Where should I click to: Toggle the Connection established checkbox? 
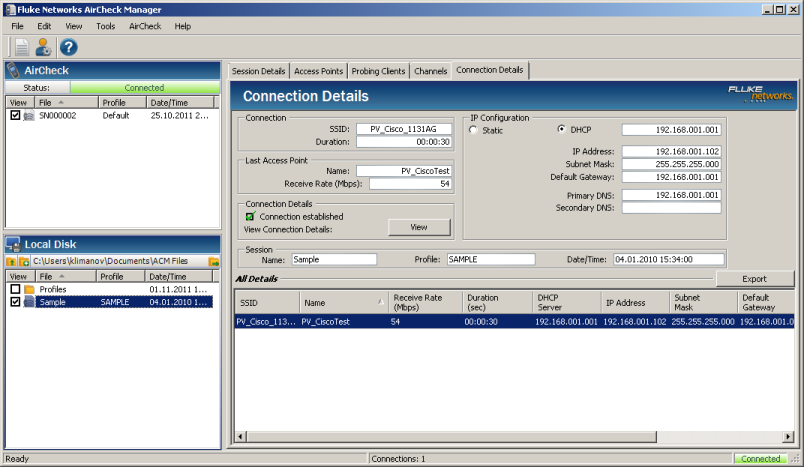[x=250, y=216]
